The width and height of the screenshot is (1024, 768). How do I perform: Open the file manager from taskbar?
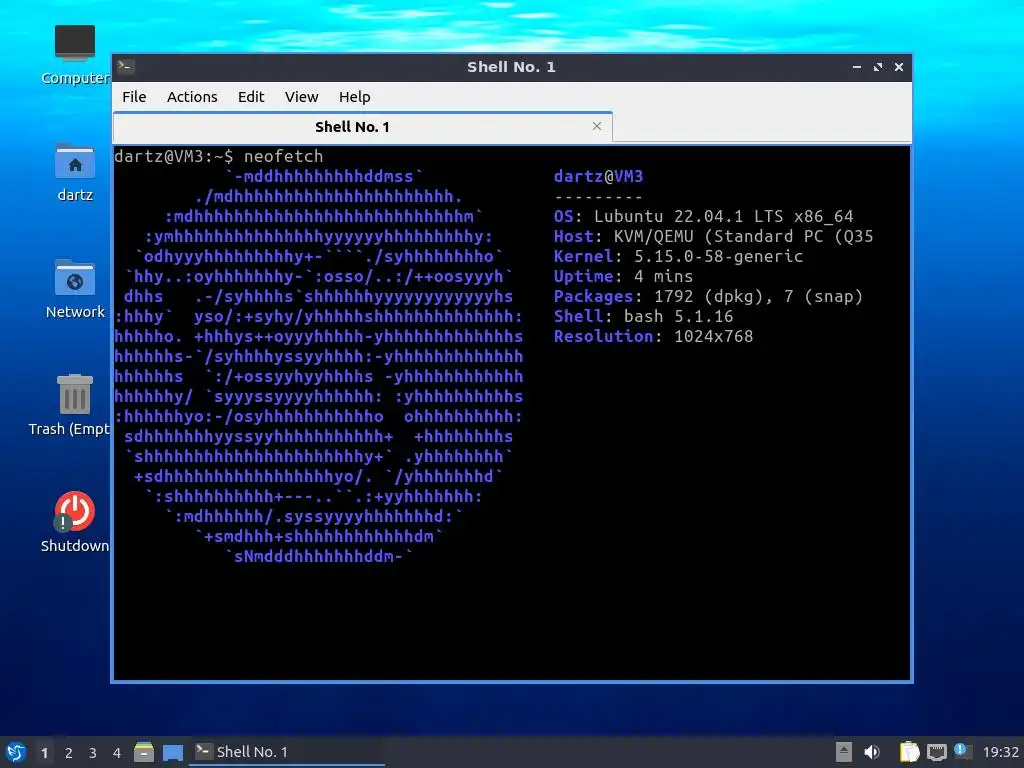(x=144, y=752)
